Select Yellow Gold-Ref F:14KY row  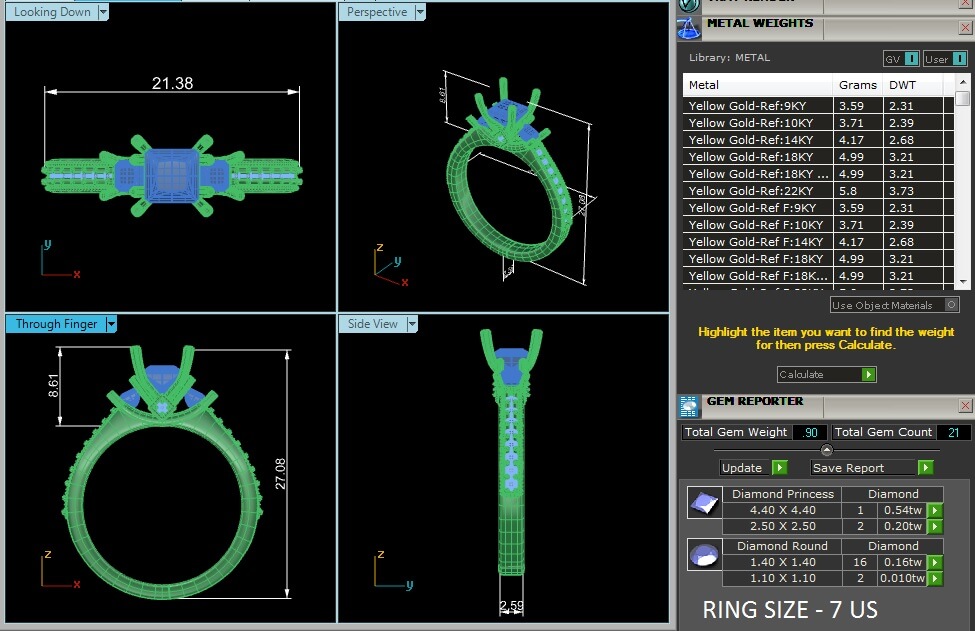coord(818,242)
